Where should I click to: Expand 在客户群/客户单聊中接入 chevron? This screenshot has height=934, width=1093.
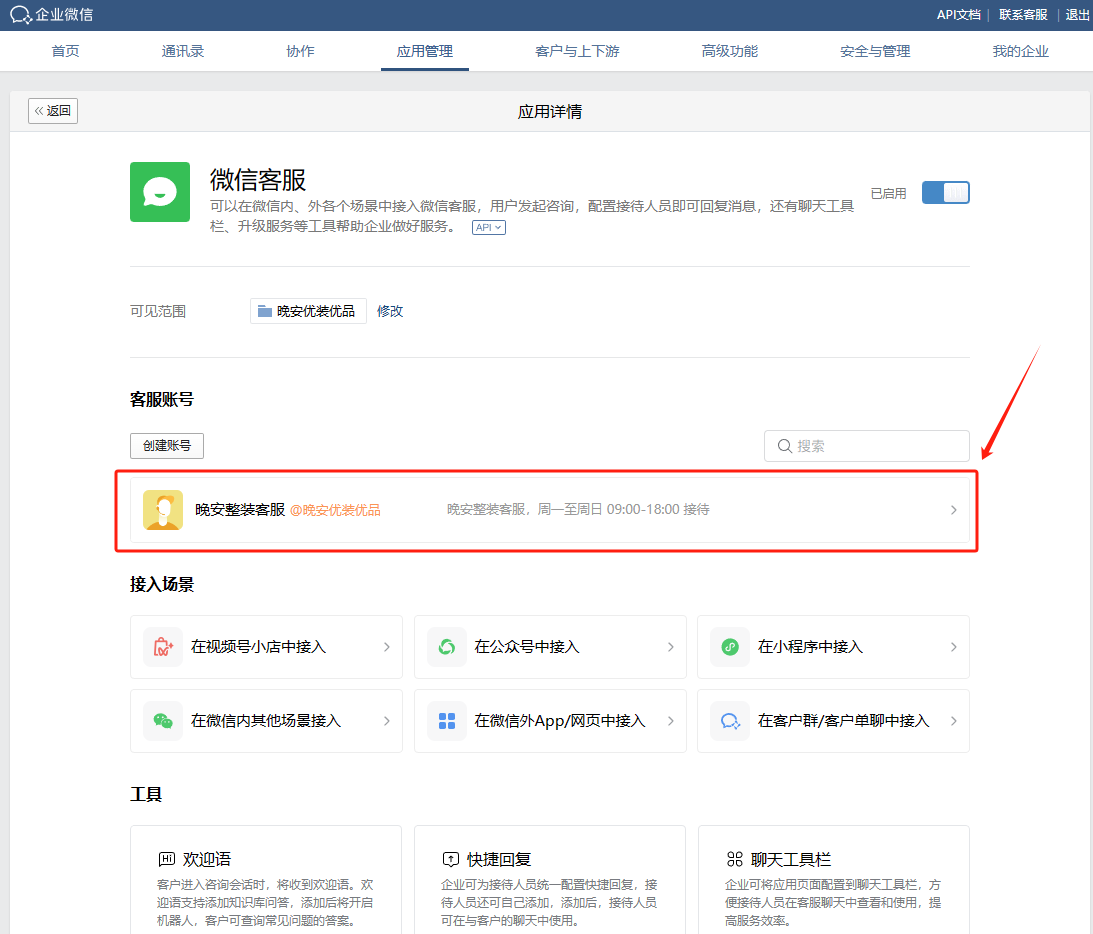[x=954, y=721]
